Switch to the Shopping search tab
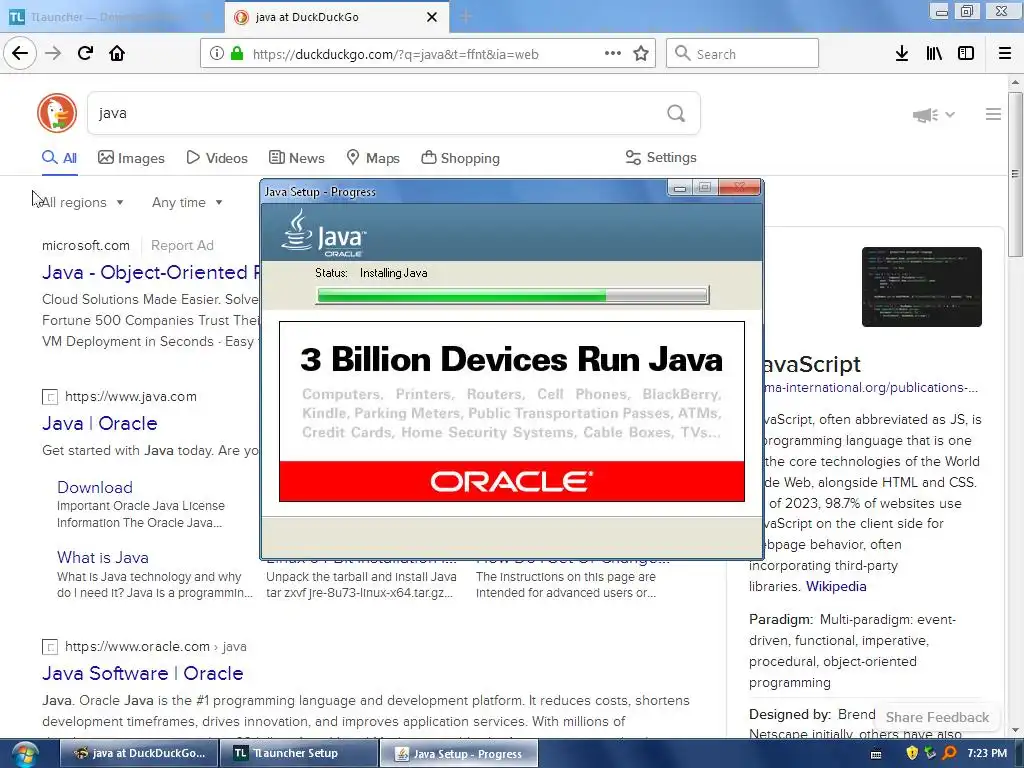Viewport: 1024px width, 768px height. [x=460, y=158]
